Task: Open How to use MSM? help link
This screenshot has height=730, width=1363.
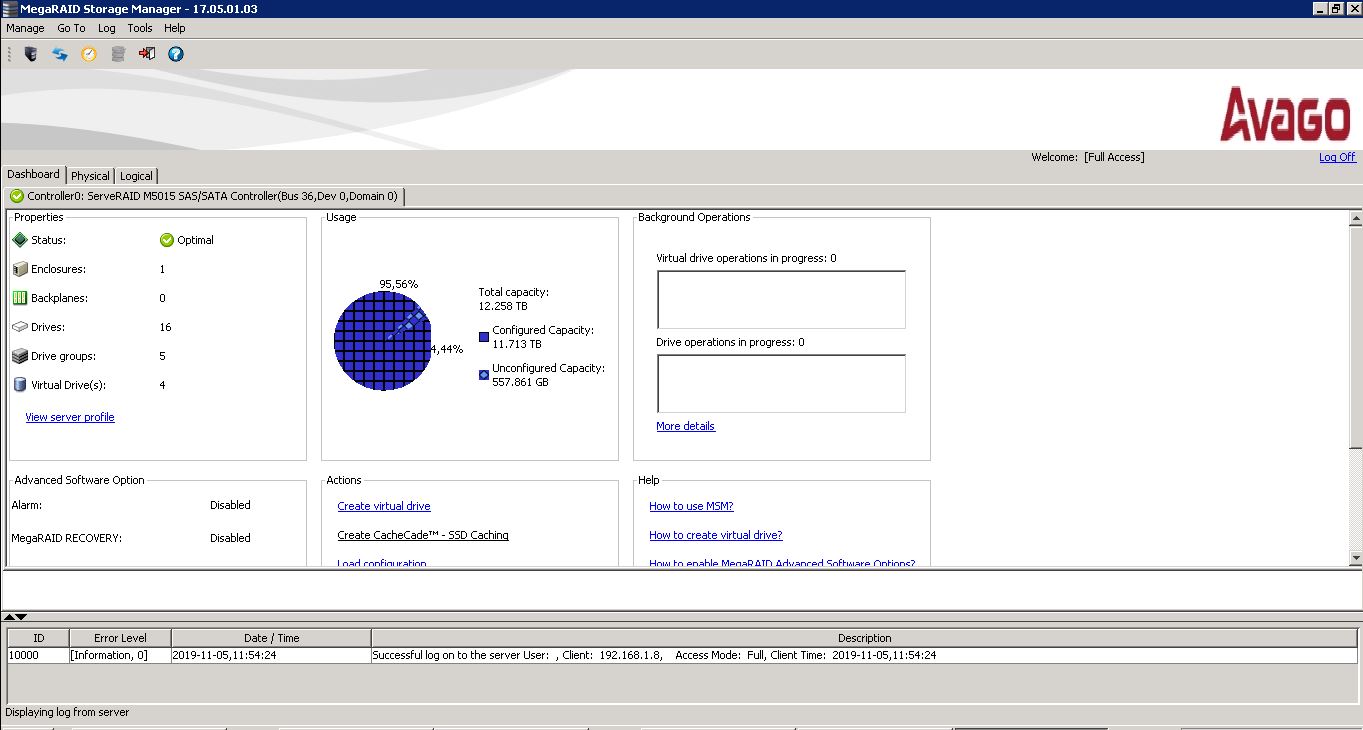Action: click(691, 506)
